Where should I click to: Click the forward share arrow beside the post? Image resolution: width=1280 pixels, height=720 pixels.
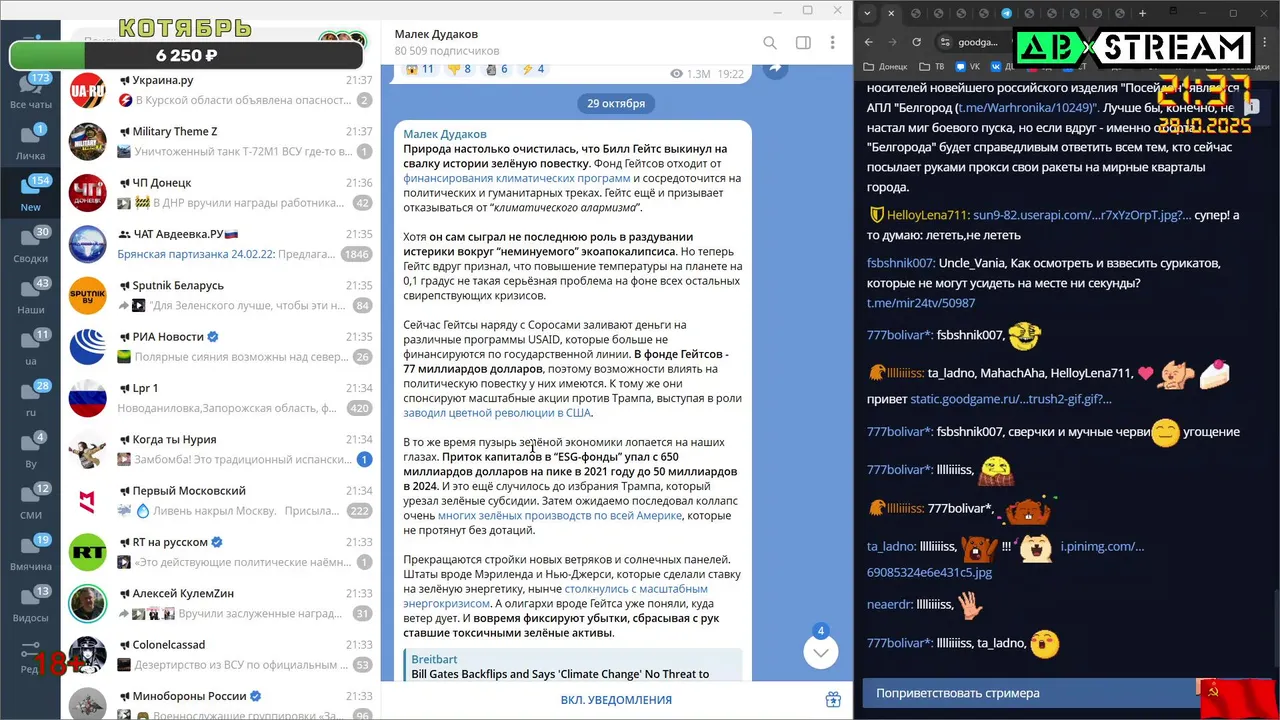point(775,68)
